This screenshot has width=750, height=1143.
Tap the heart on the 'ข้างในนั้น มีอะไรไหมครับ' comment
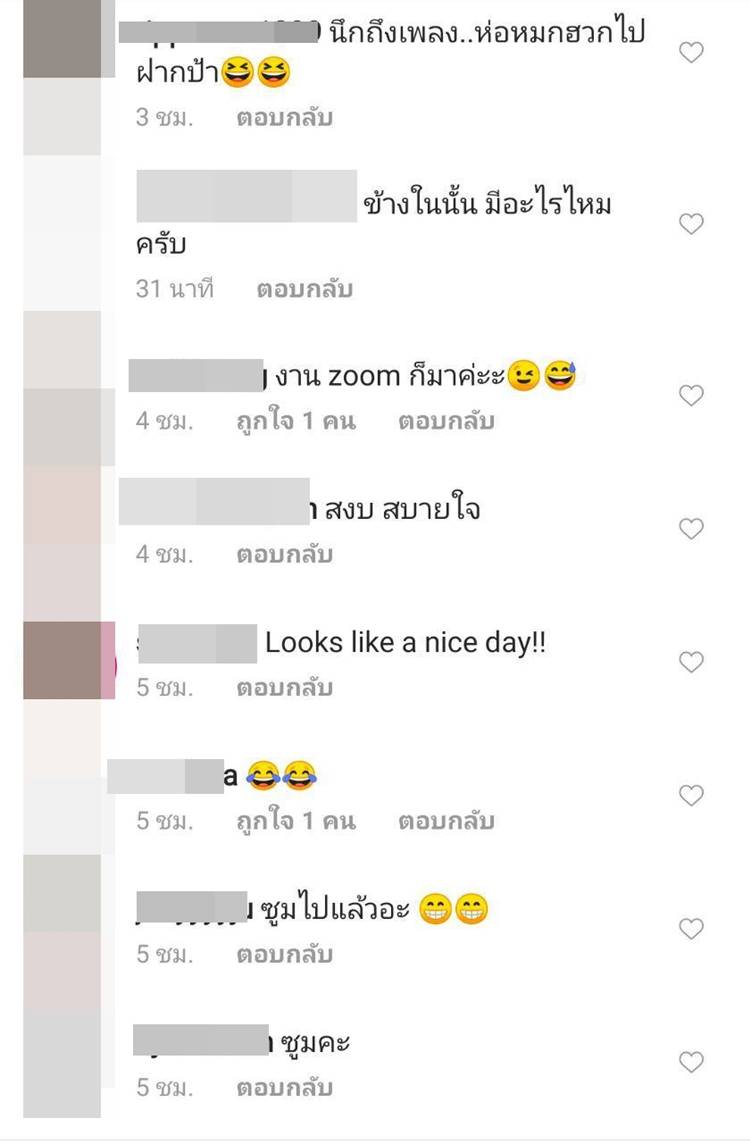691,224
